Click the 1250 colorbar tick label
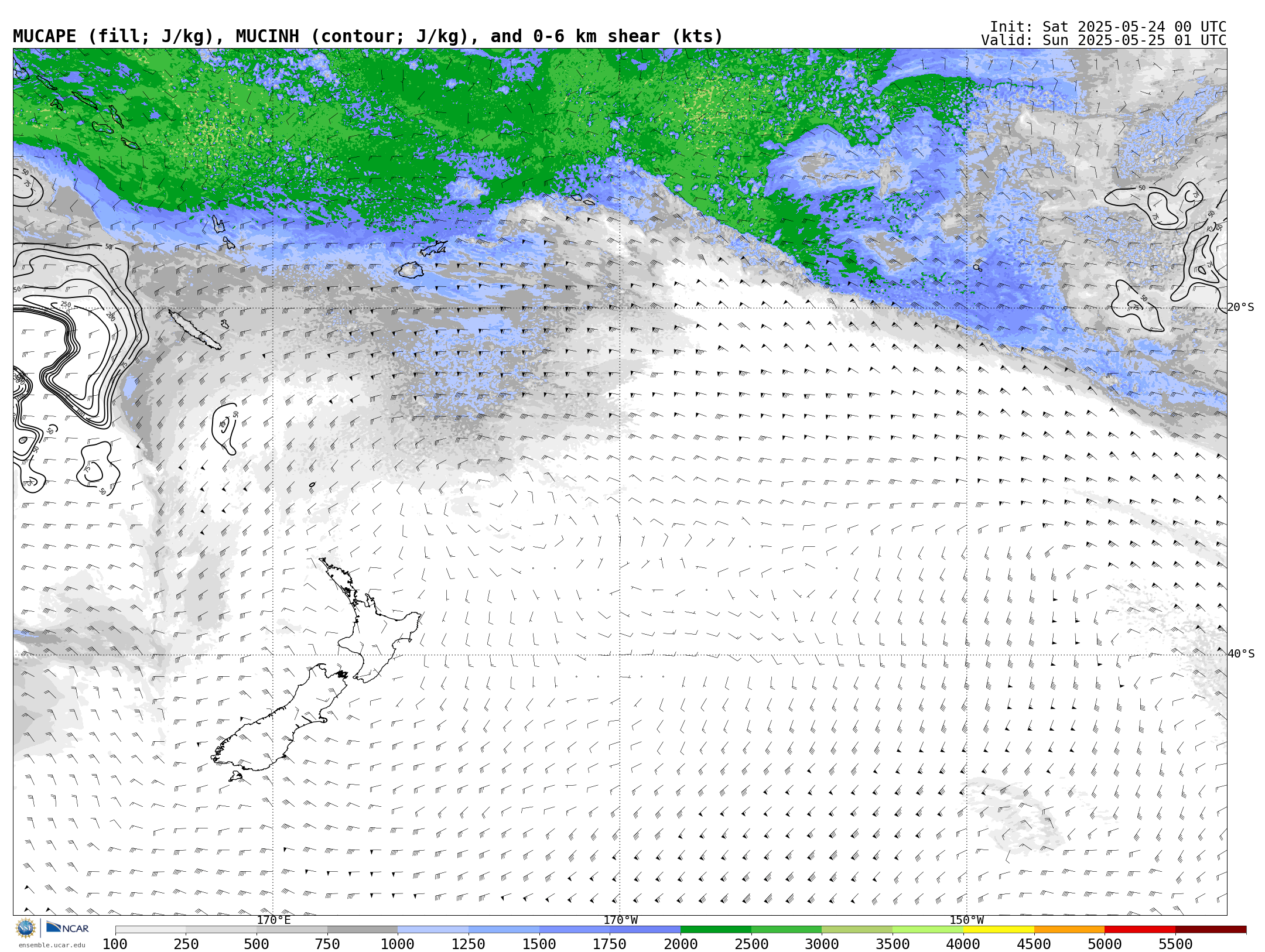The height and width of the screenshot is (952, 1265). [469, 944]
